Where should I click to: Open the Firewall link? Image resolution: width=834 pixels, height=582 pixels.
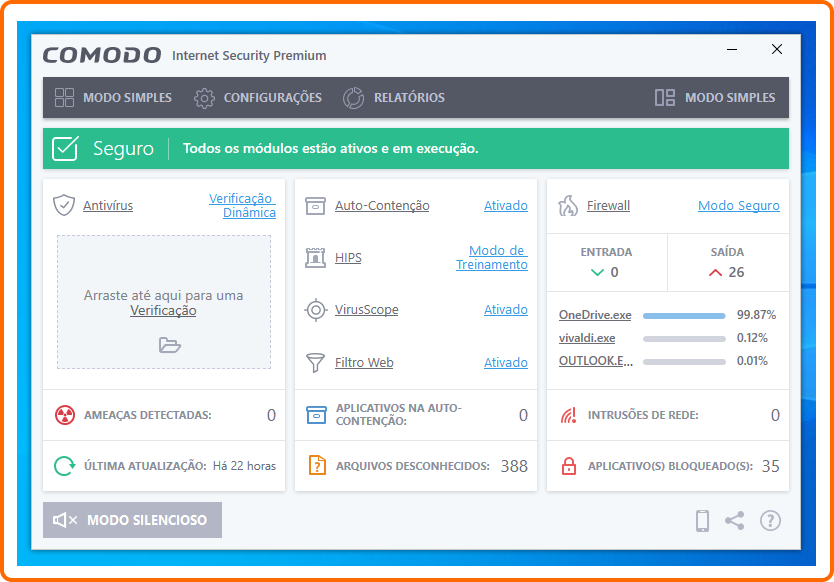pos(608,205)
